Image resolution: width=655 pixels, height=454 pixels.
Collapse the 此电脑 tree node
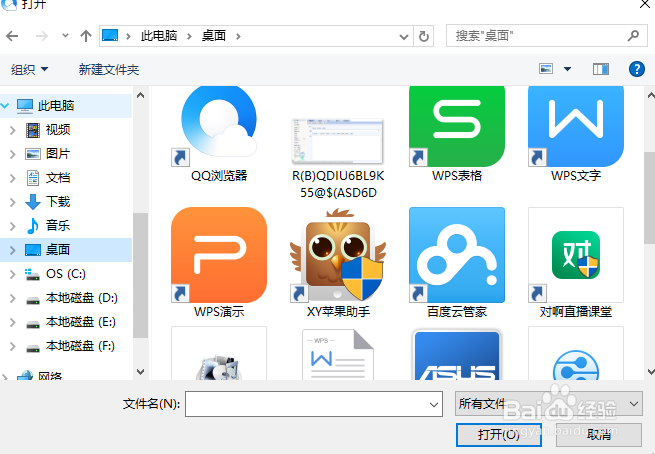(x=5, y=106)
